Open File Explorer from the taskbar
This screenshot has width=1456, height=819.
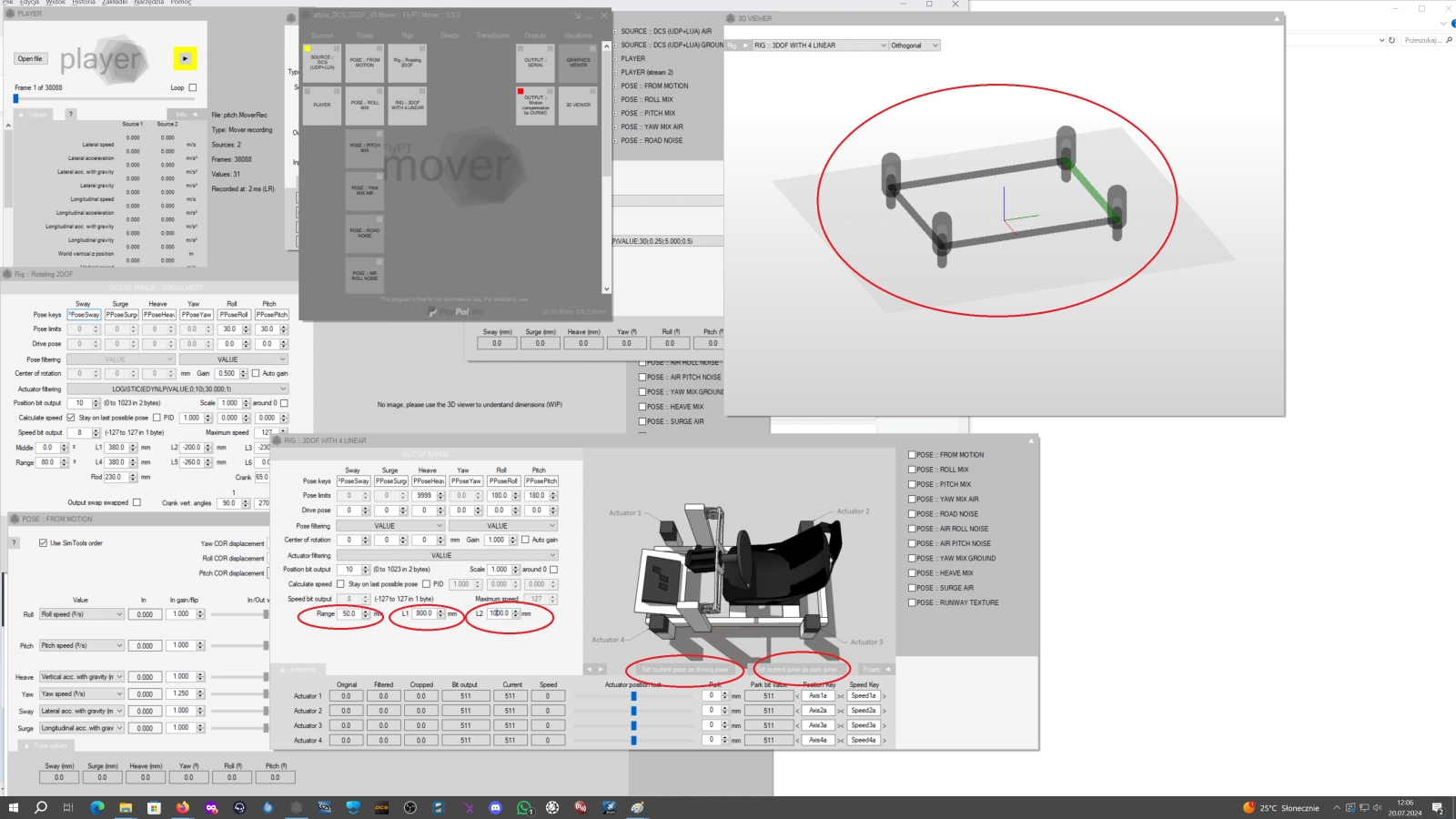pos(126,807)
